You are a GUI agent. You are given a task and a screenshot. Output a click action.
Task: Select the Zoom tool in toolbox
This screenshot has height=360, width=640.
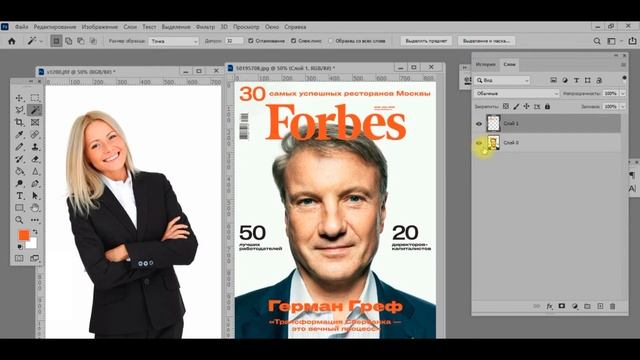click(19, 220)
